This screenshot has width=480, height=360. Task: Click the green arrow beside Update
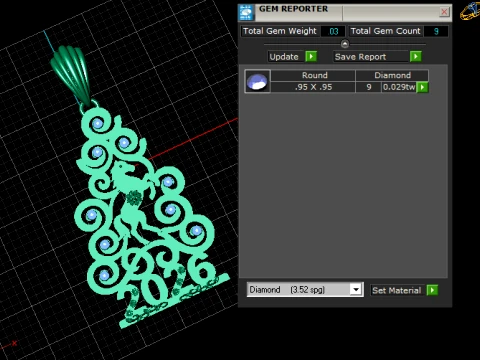(x=311, y=56)
